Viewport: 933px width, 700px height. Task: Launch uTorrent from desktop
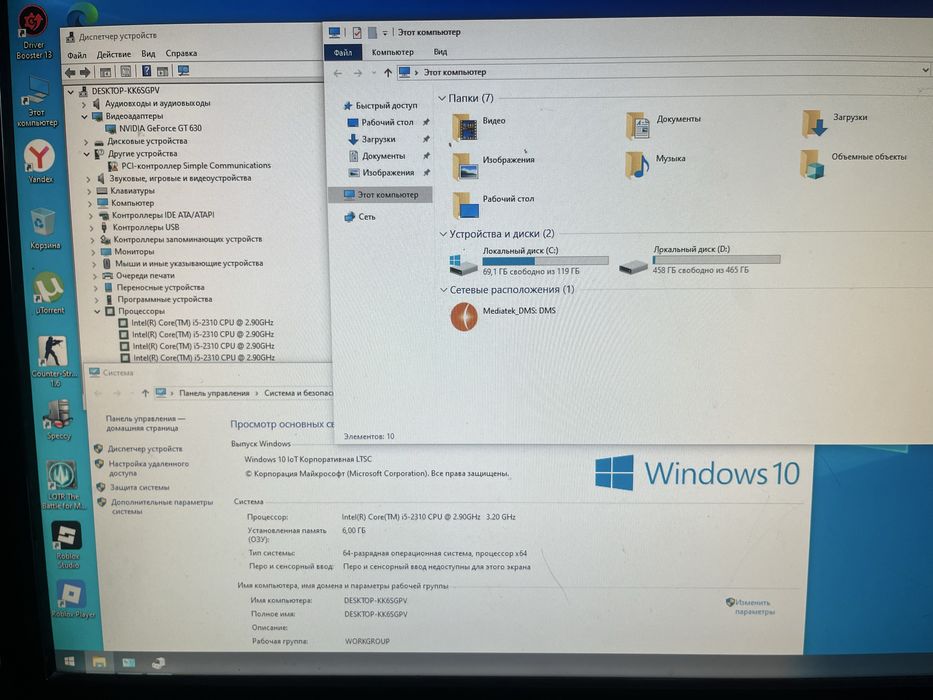pos(49,293)
